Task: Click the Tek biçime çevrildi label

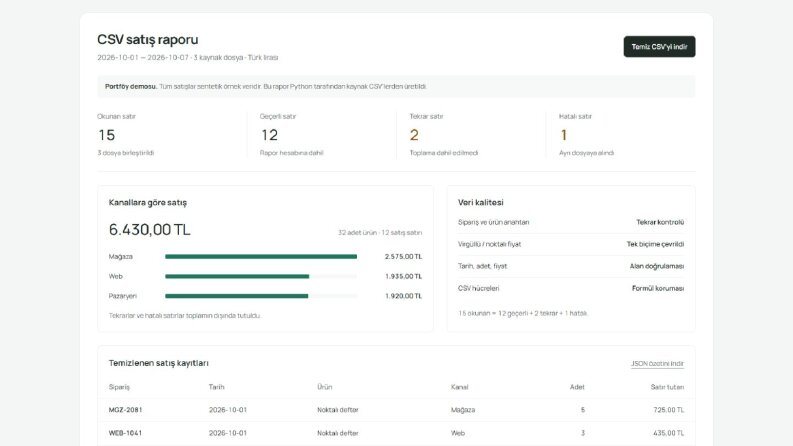Action: click(x=655, y=244)
